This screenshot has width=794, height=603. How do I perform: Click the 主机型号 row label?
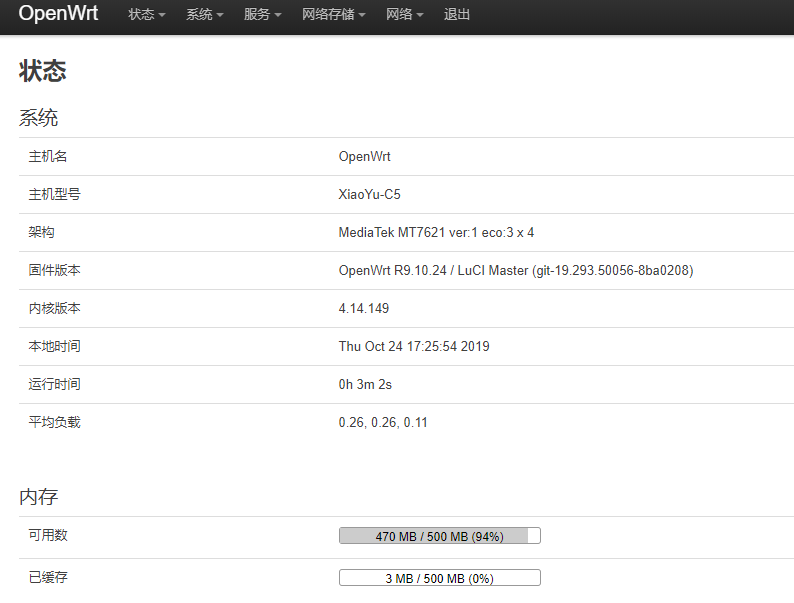click(x=54, y=194)
